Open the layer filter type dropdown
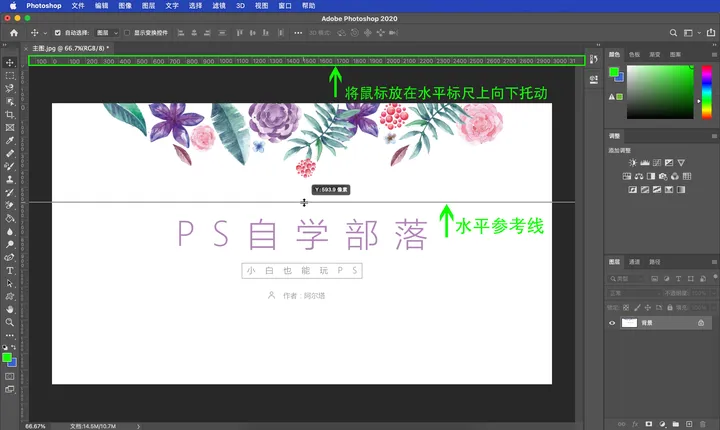The width and height of the screenshot is (720, 430). pos(627,278)
